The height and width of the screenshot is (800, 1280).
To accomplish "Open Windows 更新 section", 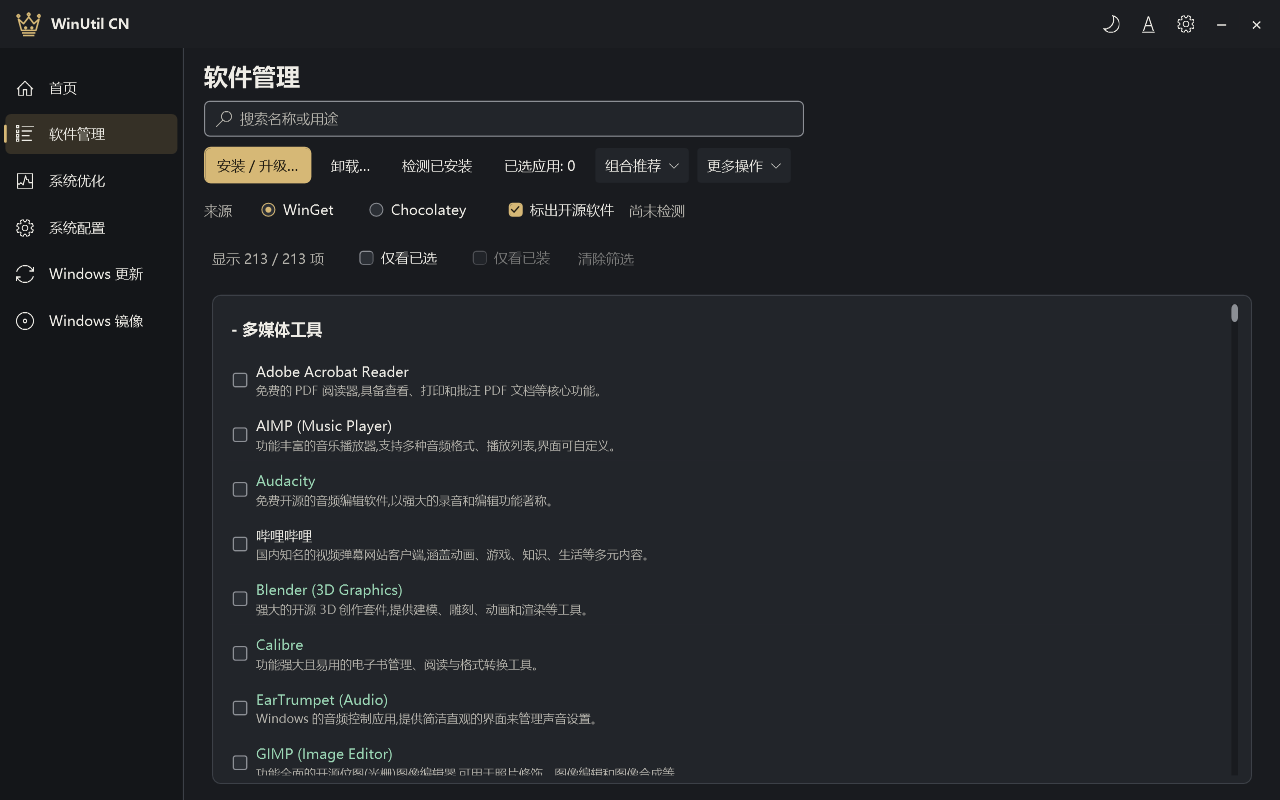I will 91,274.
